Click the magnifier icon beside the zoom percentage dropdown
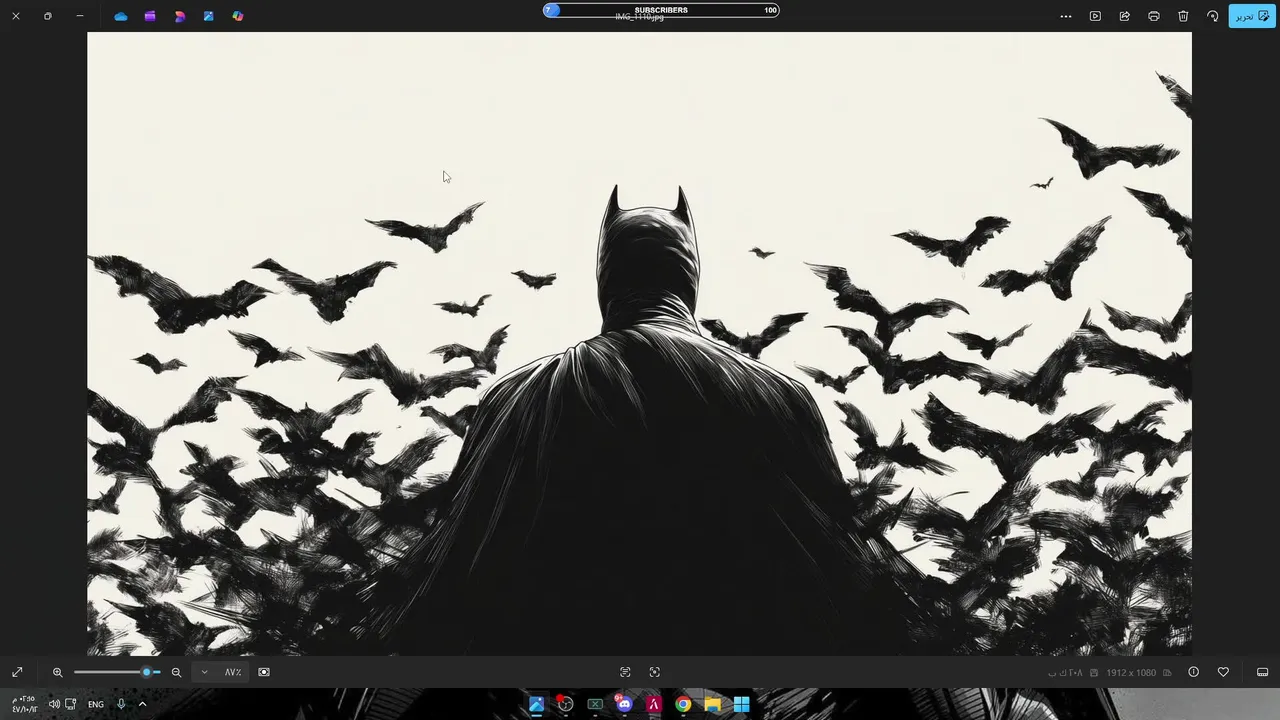The image size is (1280, 720). (176, 672)
